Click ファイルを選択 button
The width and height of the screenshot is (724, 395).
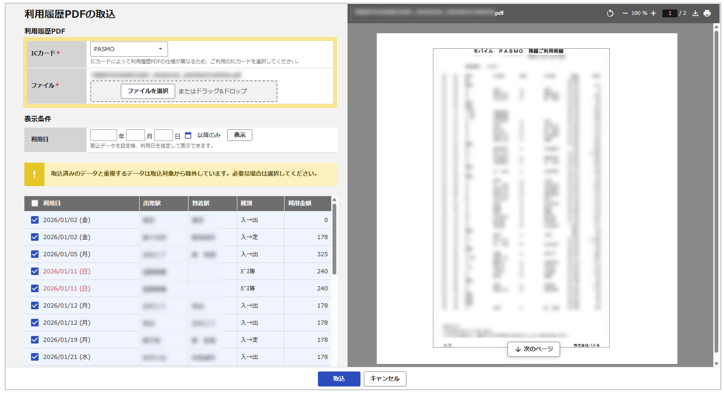(x=148, y=91)
